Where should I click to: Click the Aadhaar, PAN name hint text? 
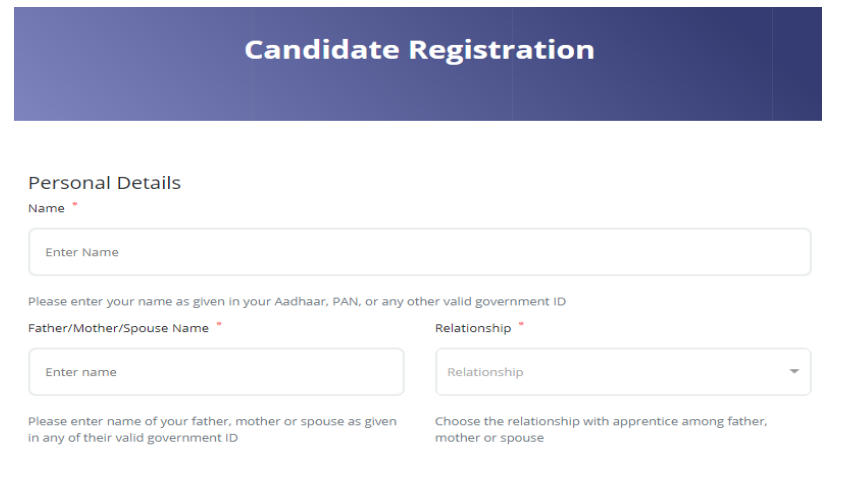click(304, 302)
